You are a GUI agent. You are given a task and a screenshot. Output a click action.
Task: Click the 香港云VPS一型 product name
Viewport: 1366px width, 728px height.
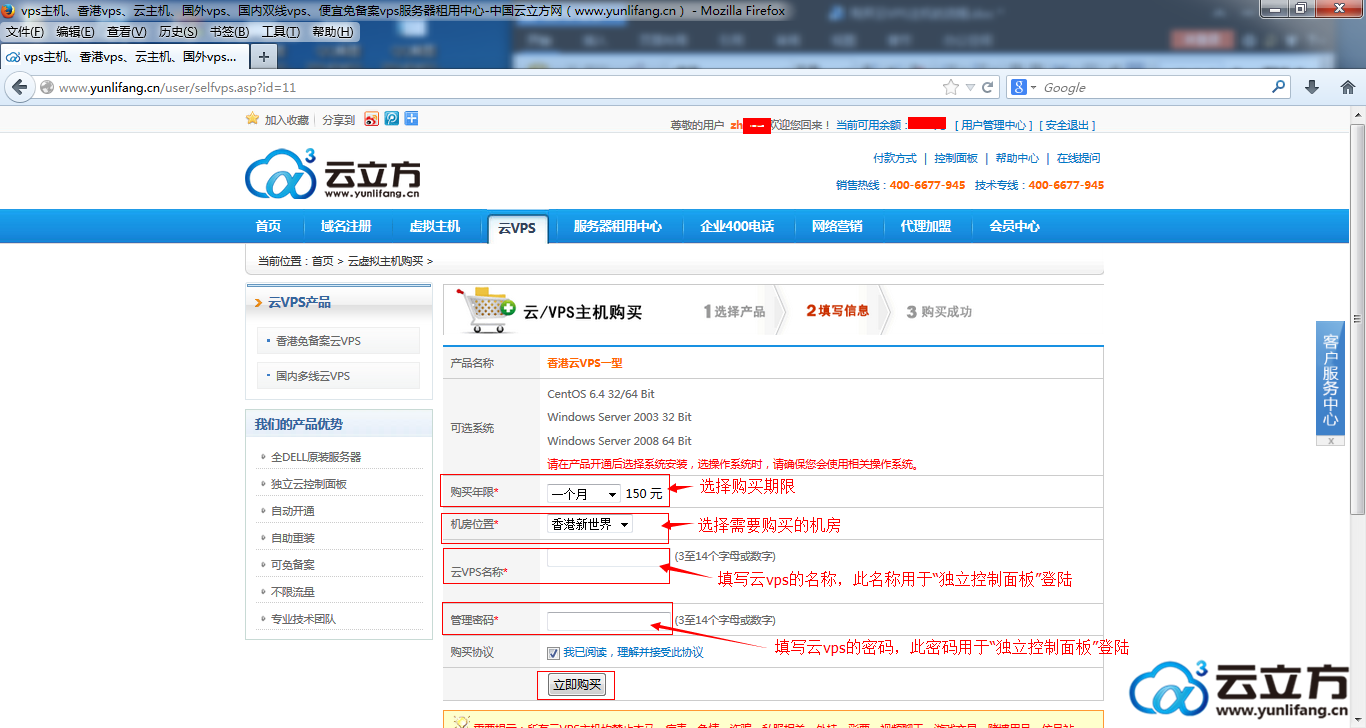[585, 363]
